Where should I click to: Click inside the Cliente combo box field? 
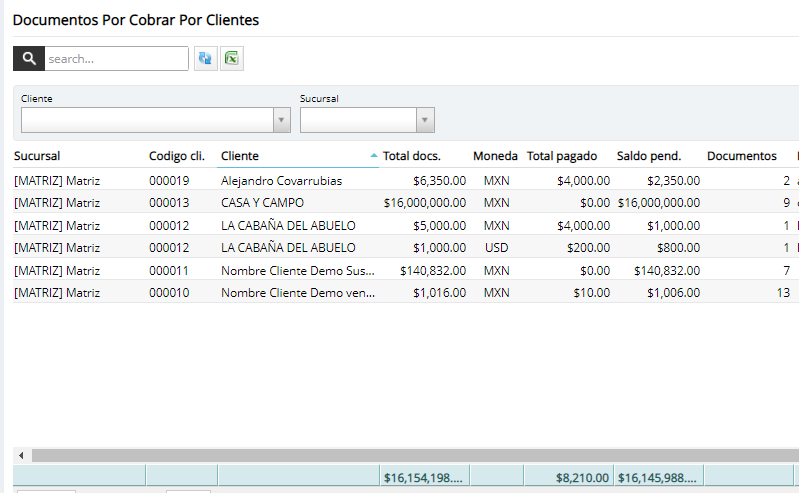point(147,120)
